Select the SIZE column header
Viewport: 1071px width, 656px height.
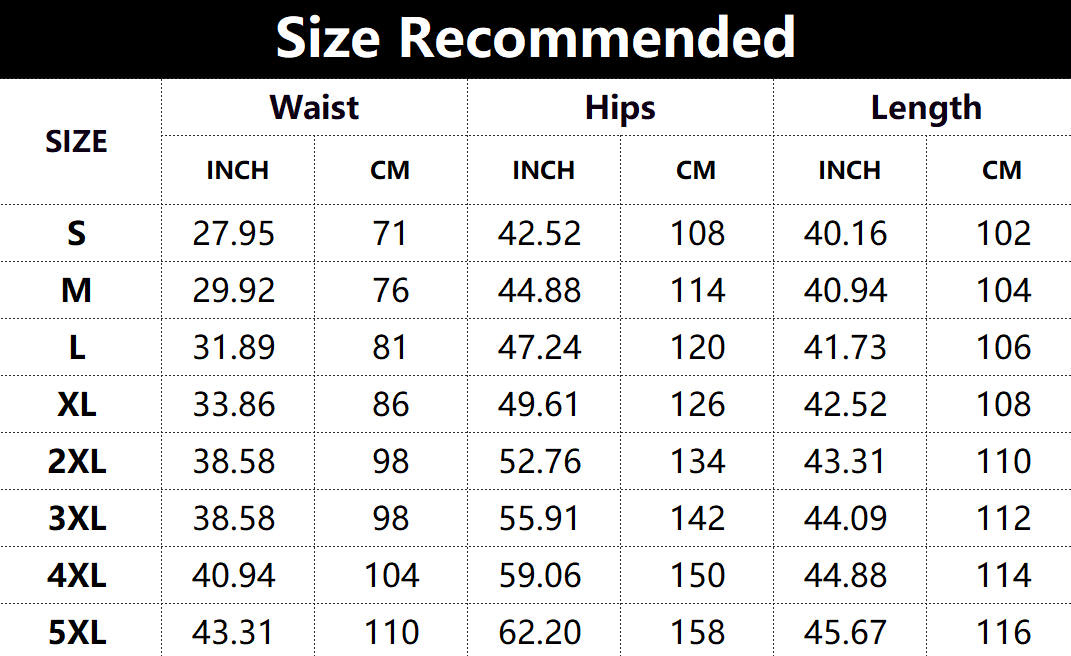point(76,141)
